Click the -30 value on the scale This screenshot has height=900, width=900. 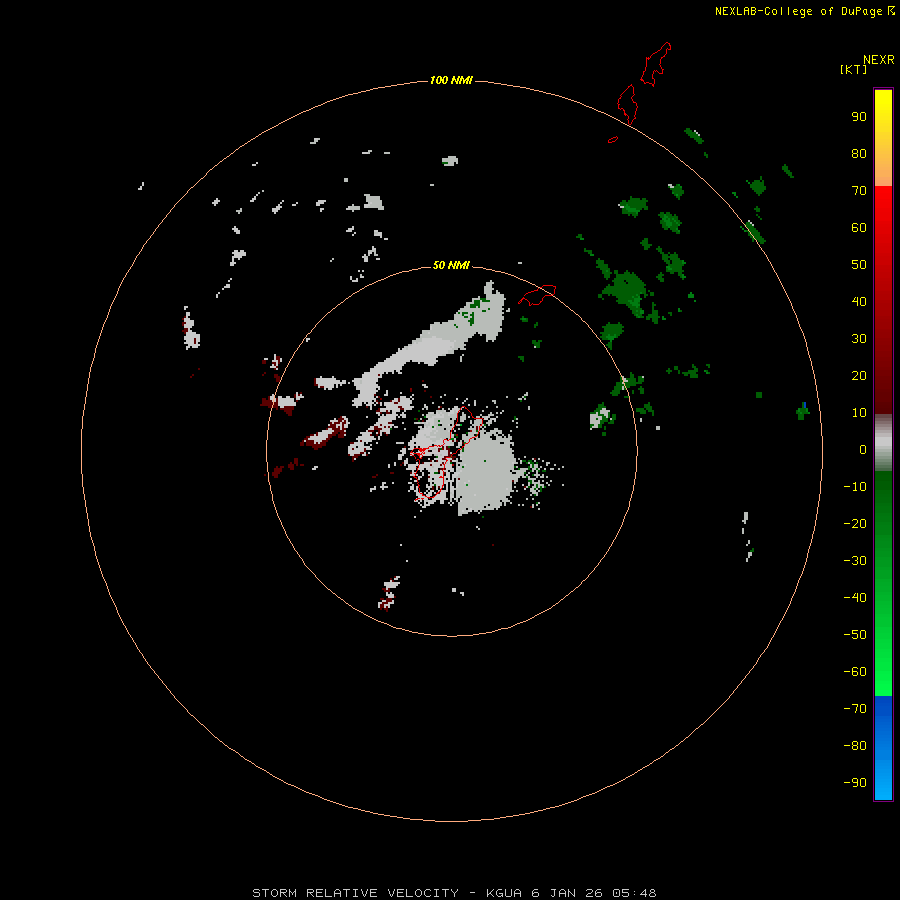[855, 561]
